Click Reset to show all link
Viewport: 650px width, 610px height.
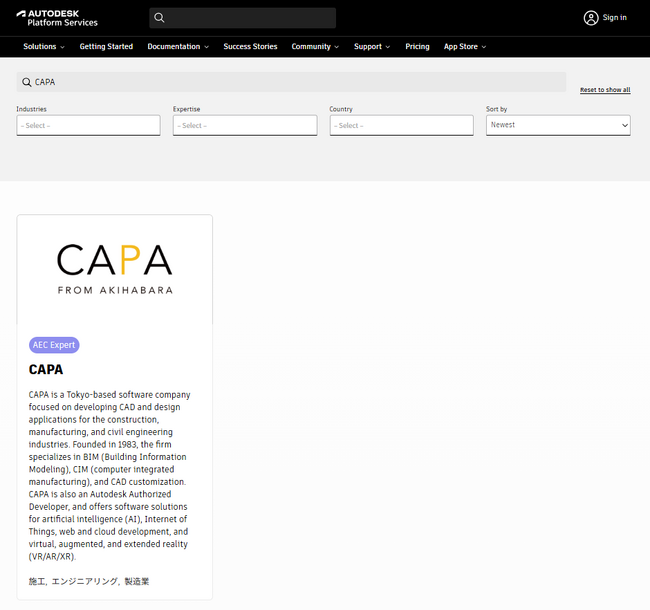coord(605,90)
